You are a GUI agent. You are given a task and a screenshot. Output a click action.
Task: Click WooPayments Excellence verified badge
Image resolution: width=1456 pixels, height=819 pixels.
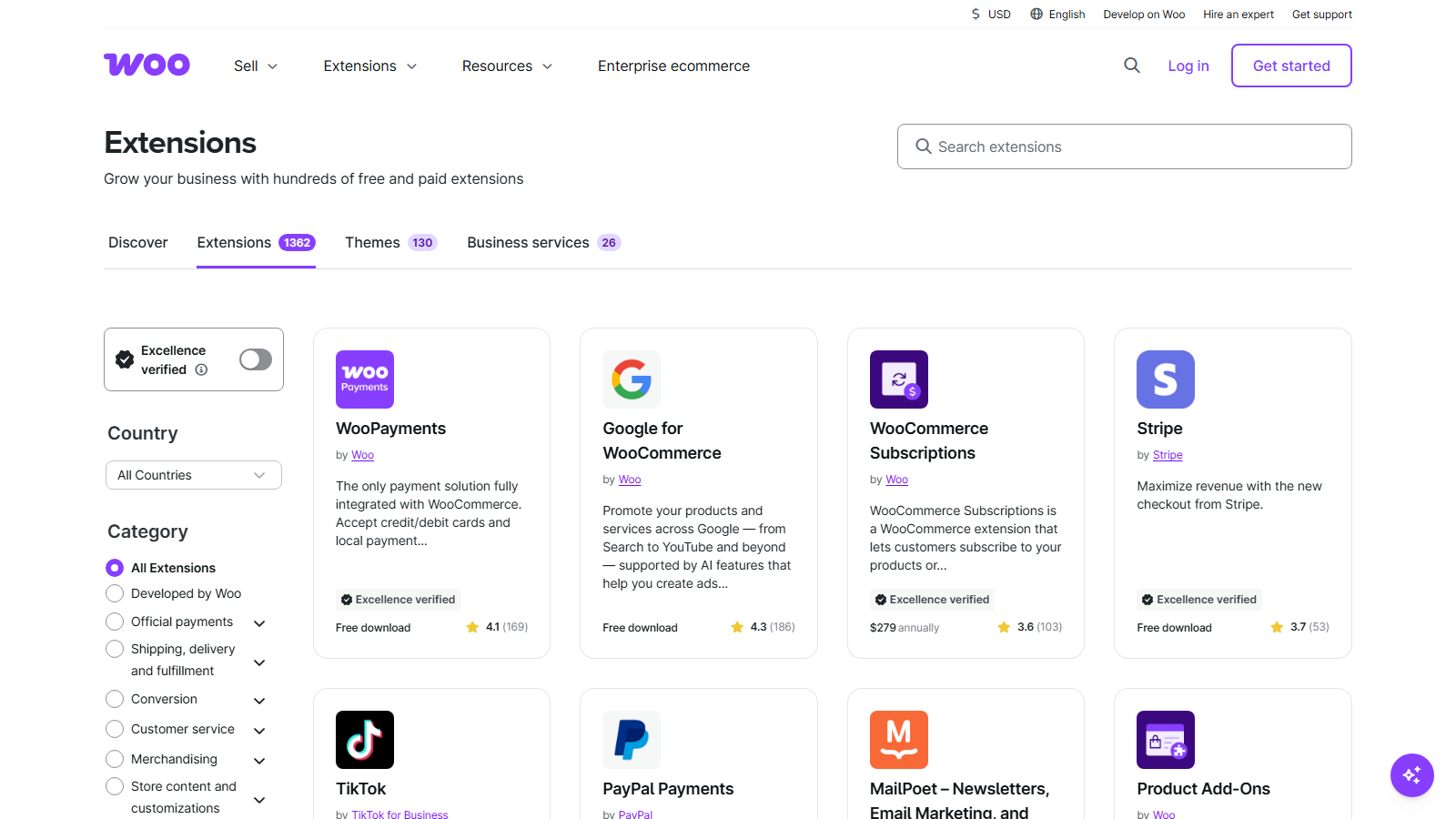click(x=398, y=600)
